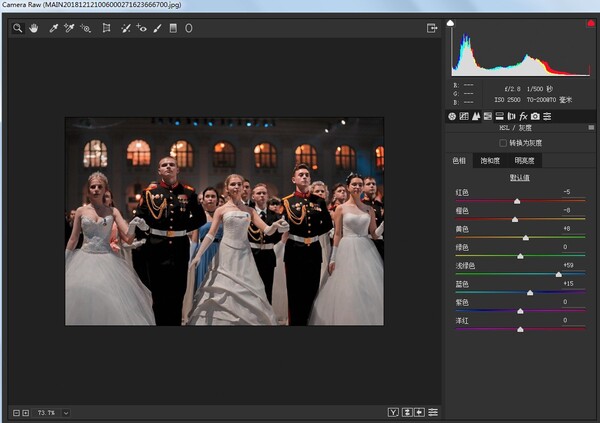The width and height of the screenshot is (600, 423).
Task: Click the 橙色 hue slider handle
Action: [515, 220]
